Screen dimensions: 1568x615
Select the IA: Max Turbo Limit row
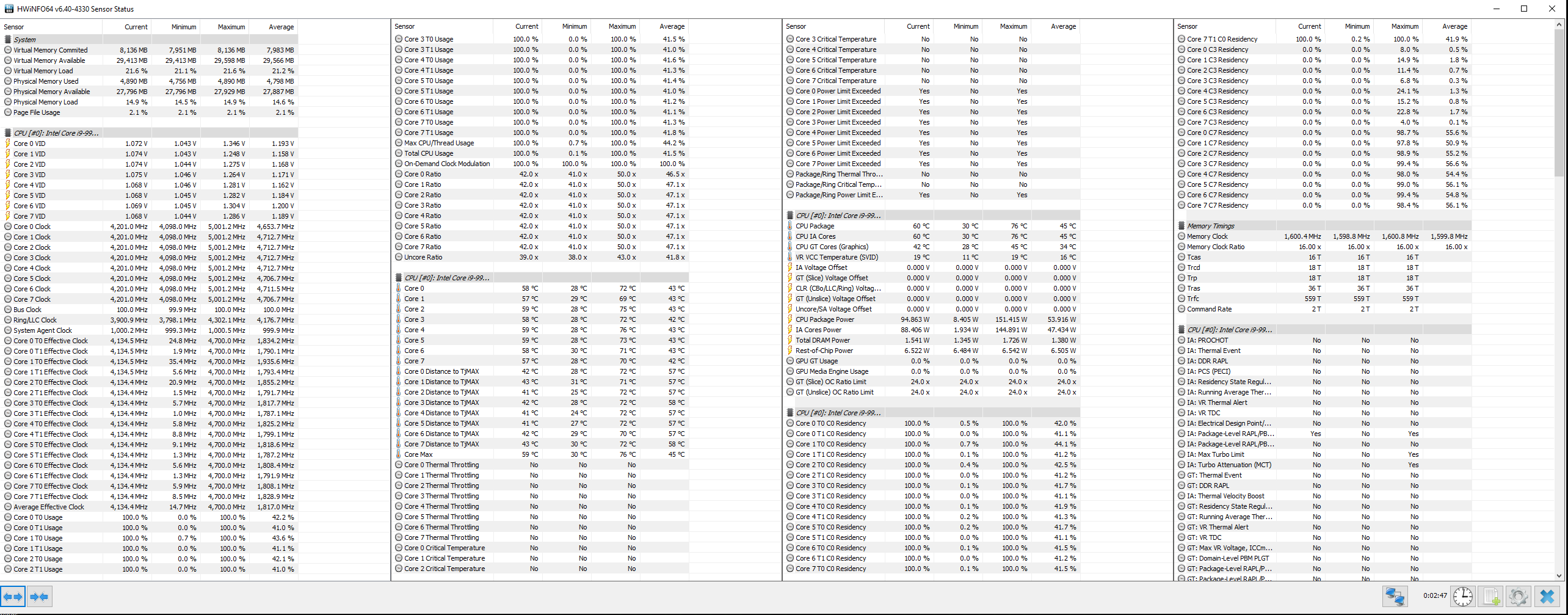[x=1323, y=454]
